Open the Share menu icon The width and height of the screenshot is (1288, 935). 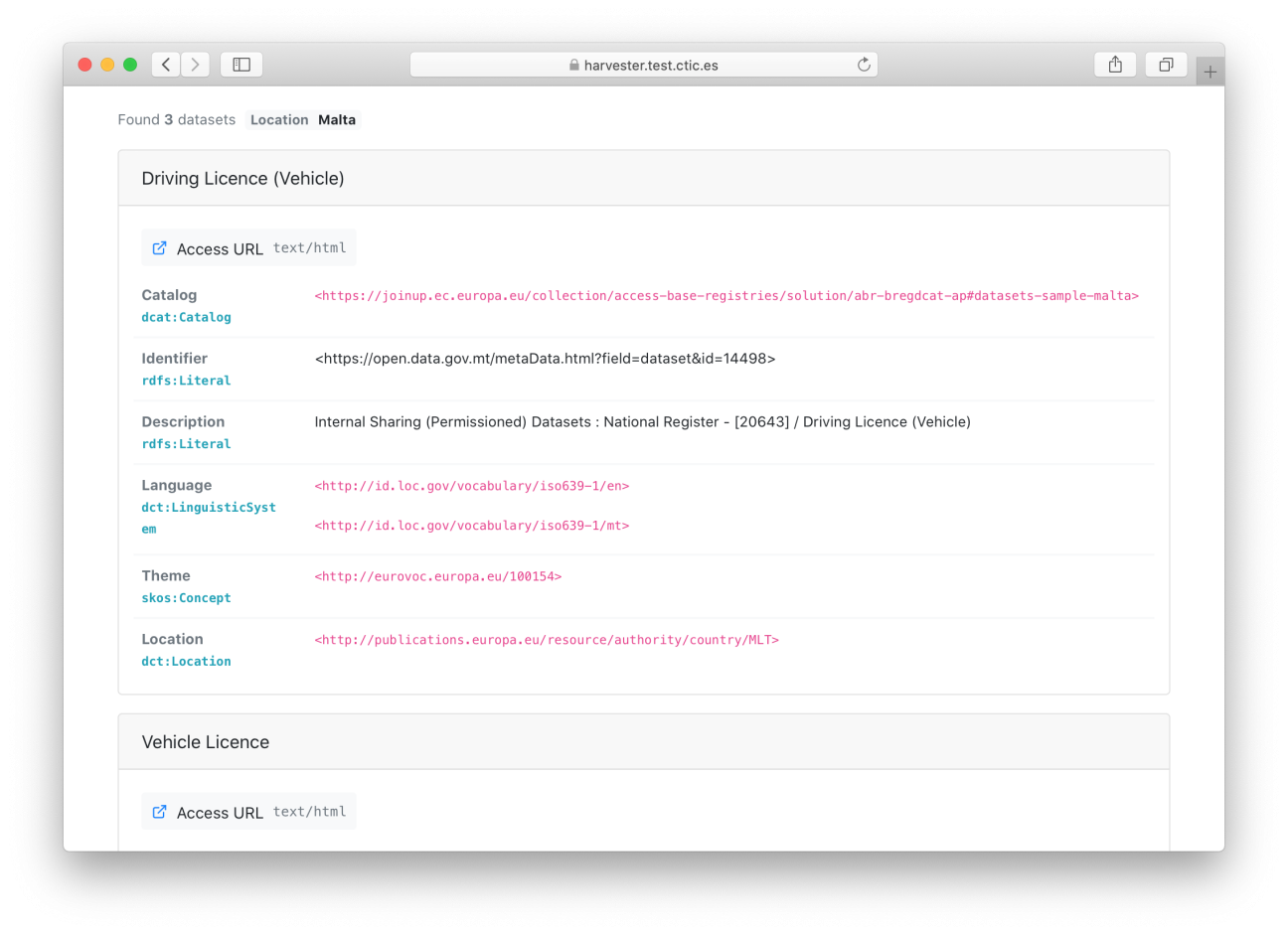tap(1115, 65)
